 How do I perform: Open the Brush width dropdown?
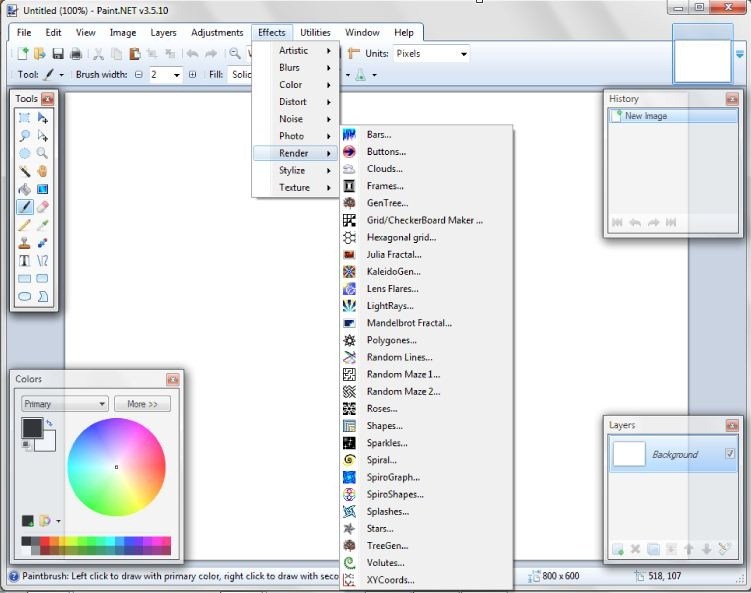pyautogui.click(x=176, y=75)
